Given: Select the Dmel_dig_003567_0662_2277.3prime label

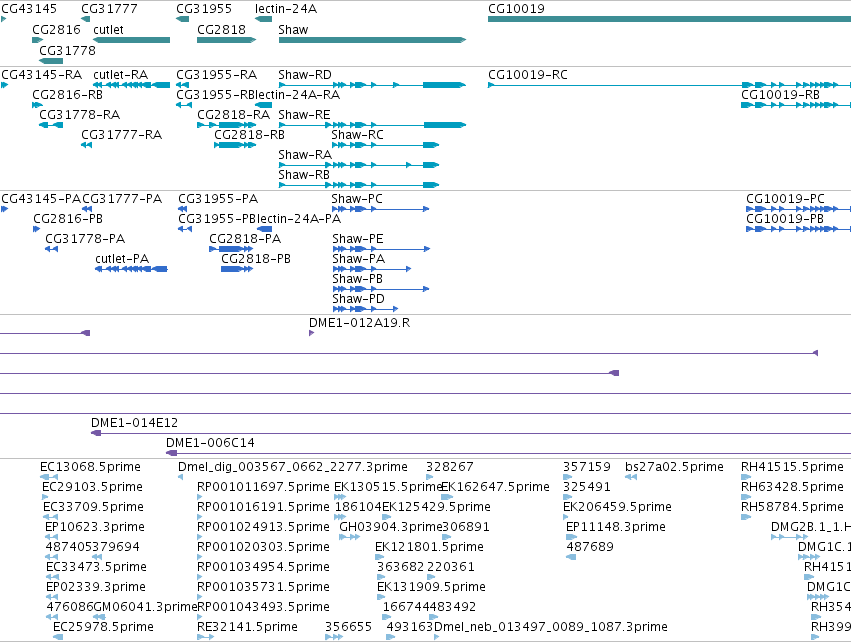Looking at the screenshot, I should click(293, 467).
